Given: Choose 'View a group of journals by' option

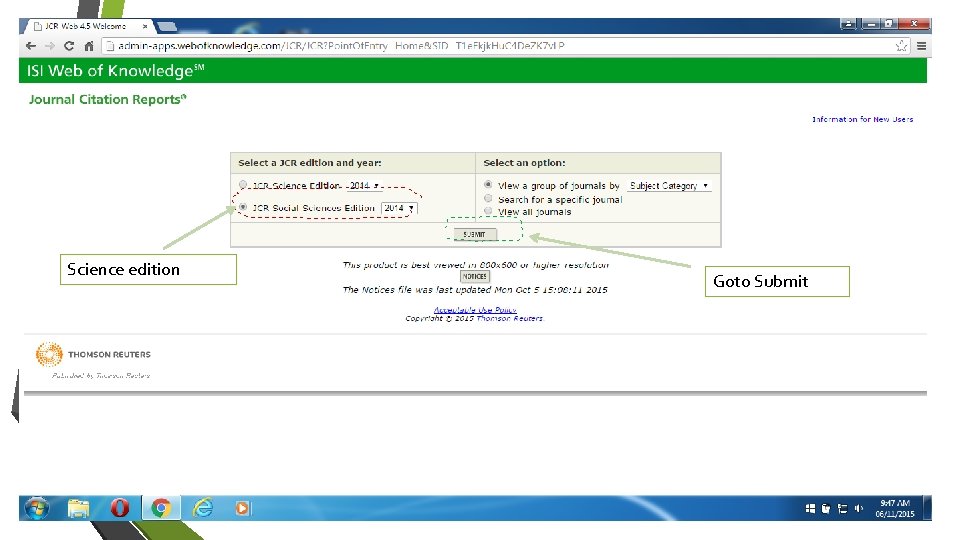Looking at the screenshot, I should (488, 184).
